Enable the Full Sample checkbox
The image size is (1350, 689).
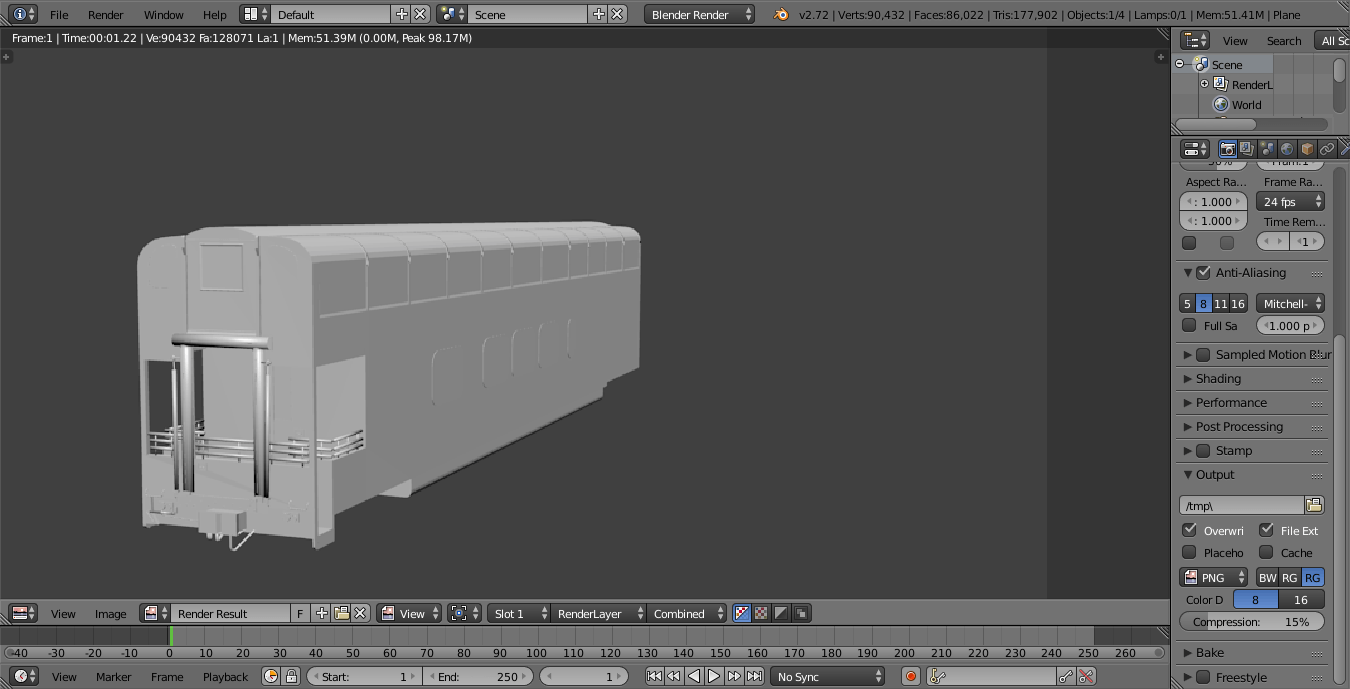pos(1189,325)
